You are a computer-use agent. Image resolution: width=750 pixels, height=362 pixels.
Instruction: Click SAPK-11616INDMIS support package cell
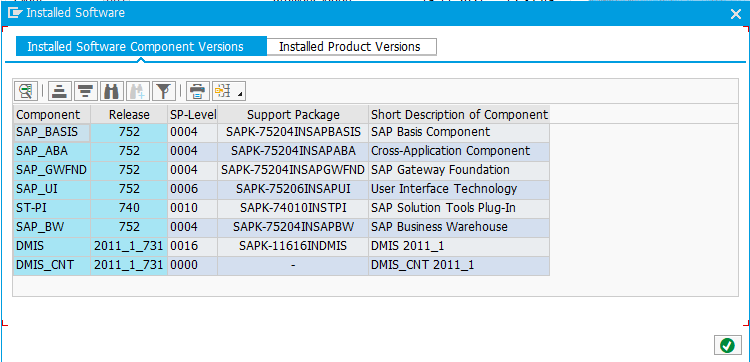(x=293, y=247)
